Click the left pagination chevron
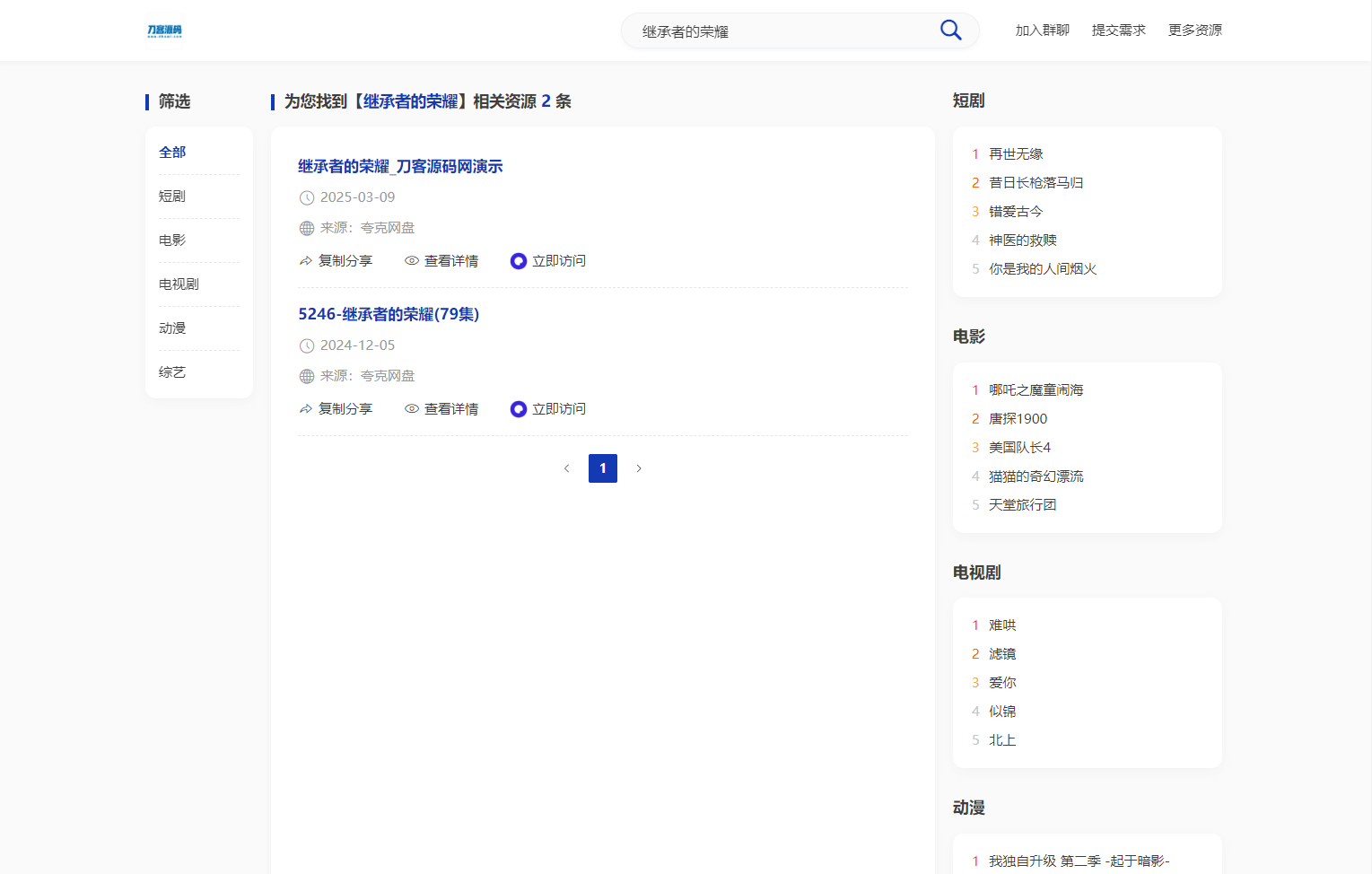 tap(566, 468)
